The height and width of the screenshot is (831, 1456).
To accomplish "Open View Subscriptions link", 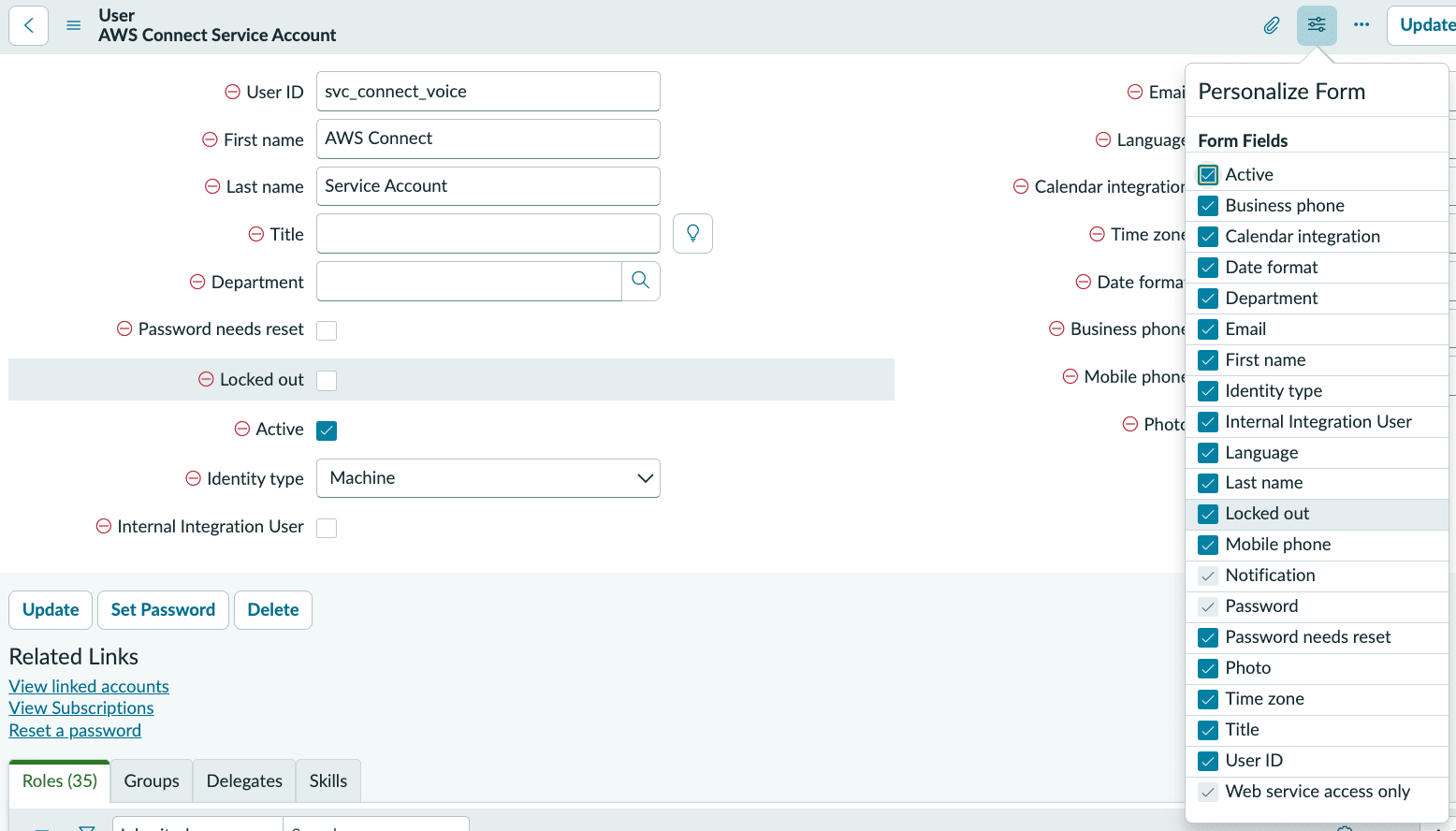I will (x=81, y=708).
